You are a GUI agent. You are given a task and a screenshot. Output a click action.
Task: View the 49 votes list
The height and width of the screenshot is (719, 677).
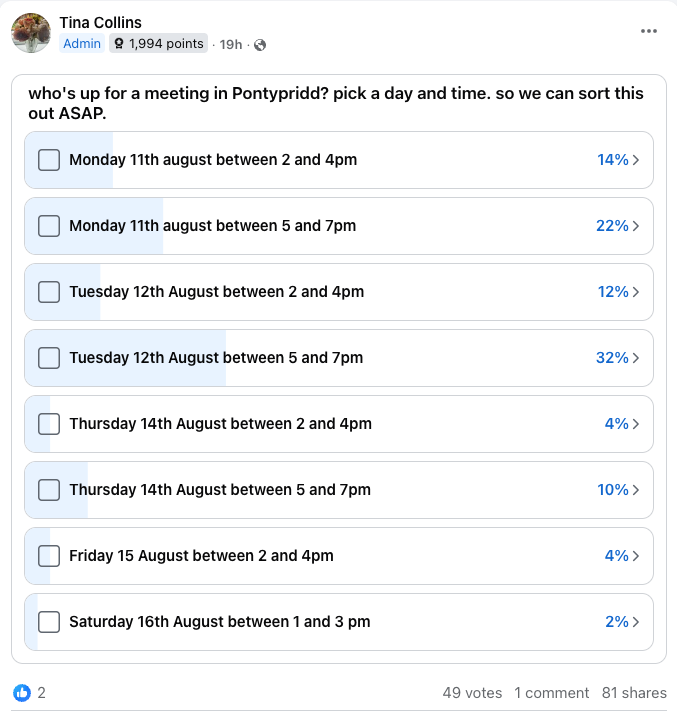click(472, 692)
